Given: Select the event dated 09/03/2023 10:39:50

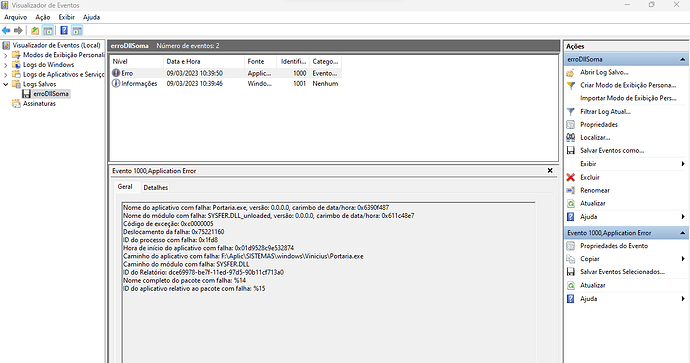Looking at the screenshot, I should 226,73.
